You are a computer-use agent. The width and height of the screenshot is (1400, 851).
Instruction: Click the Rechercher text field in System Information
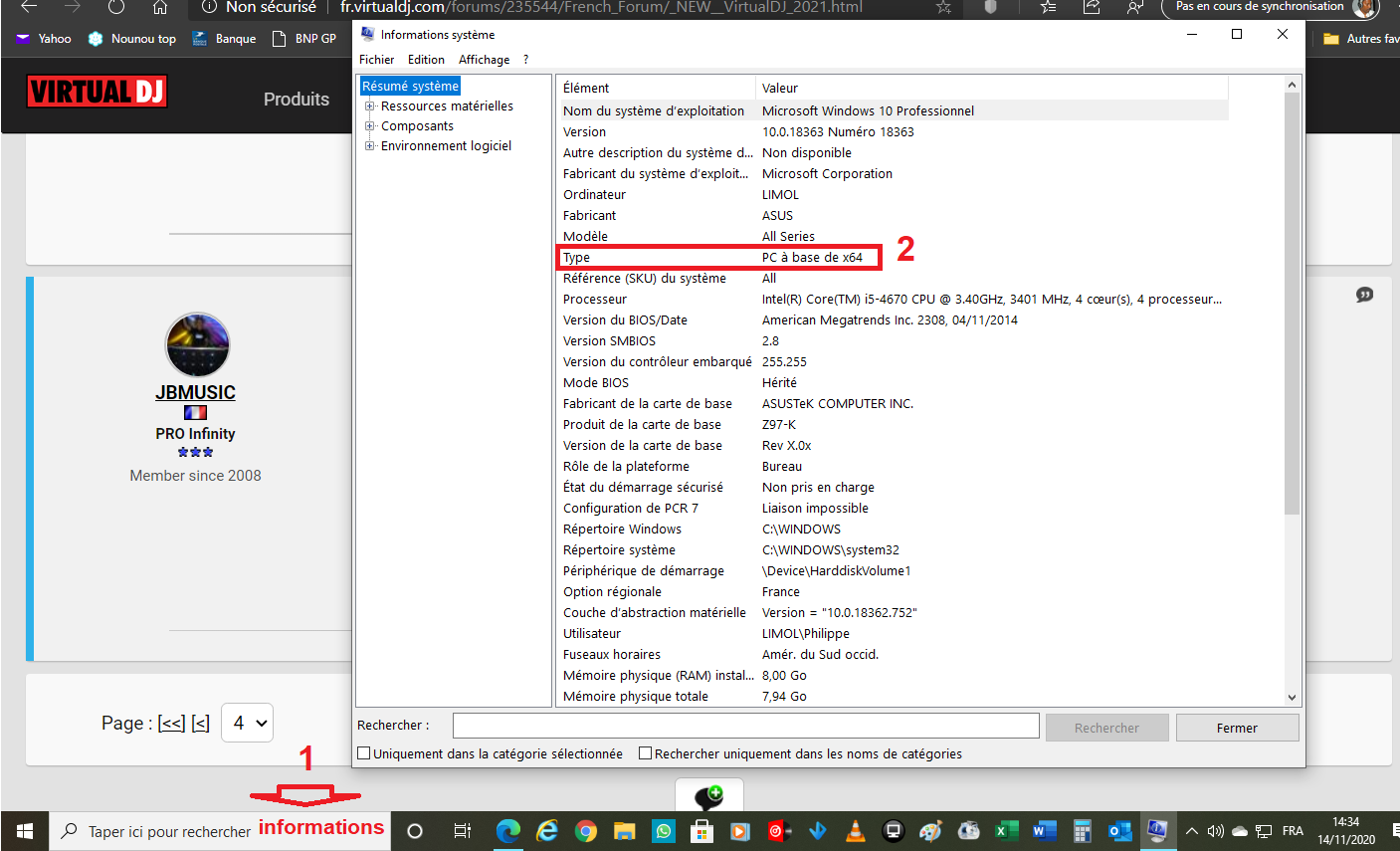[x=745, y=726]
